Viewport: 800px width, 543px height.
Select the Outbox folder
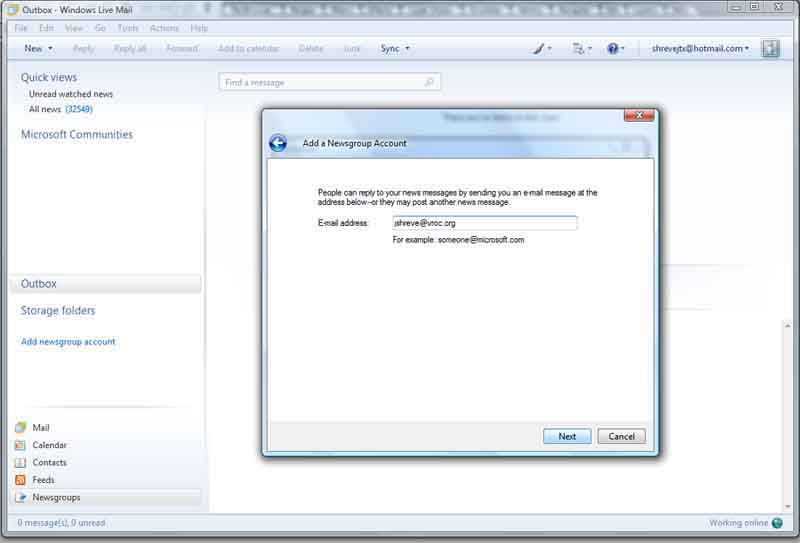(105, 284)
